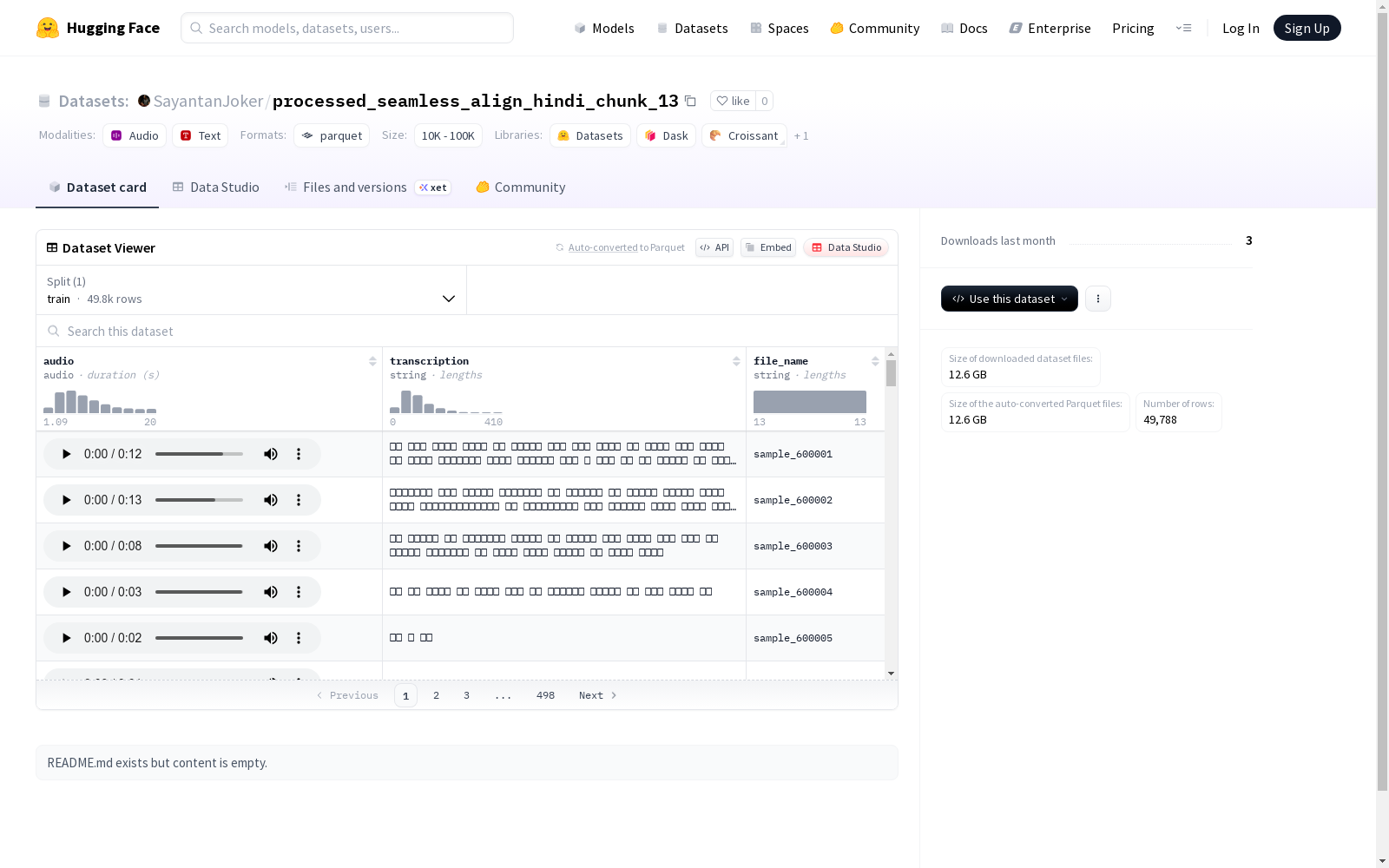Viewport: 1389px width, 868px height.
Task: Click the Log In link
Action: coord(1241,28)
